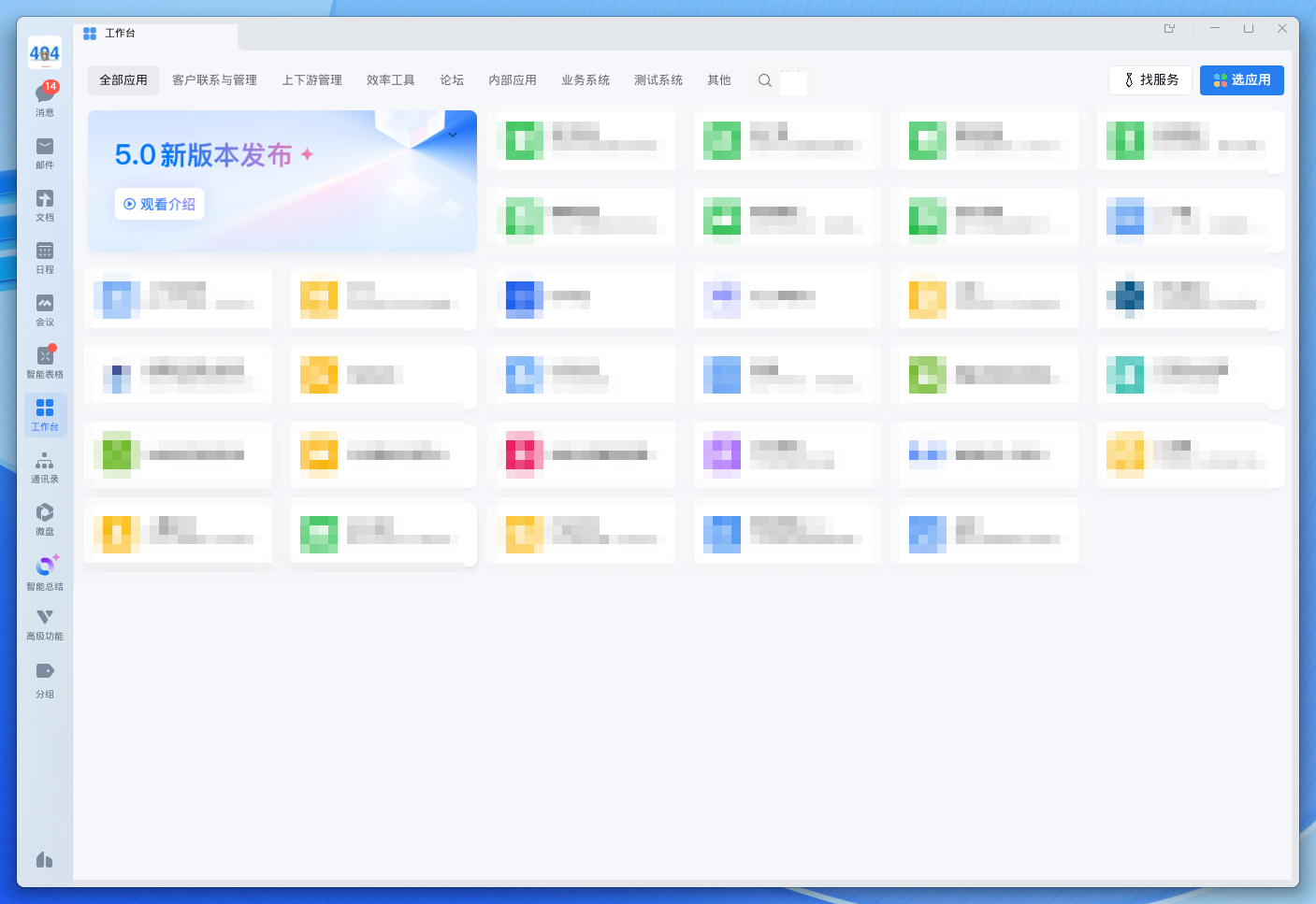
Task: Click the 工作台 window tab title
Action: (120, 33)
